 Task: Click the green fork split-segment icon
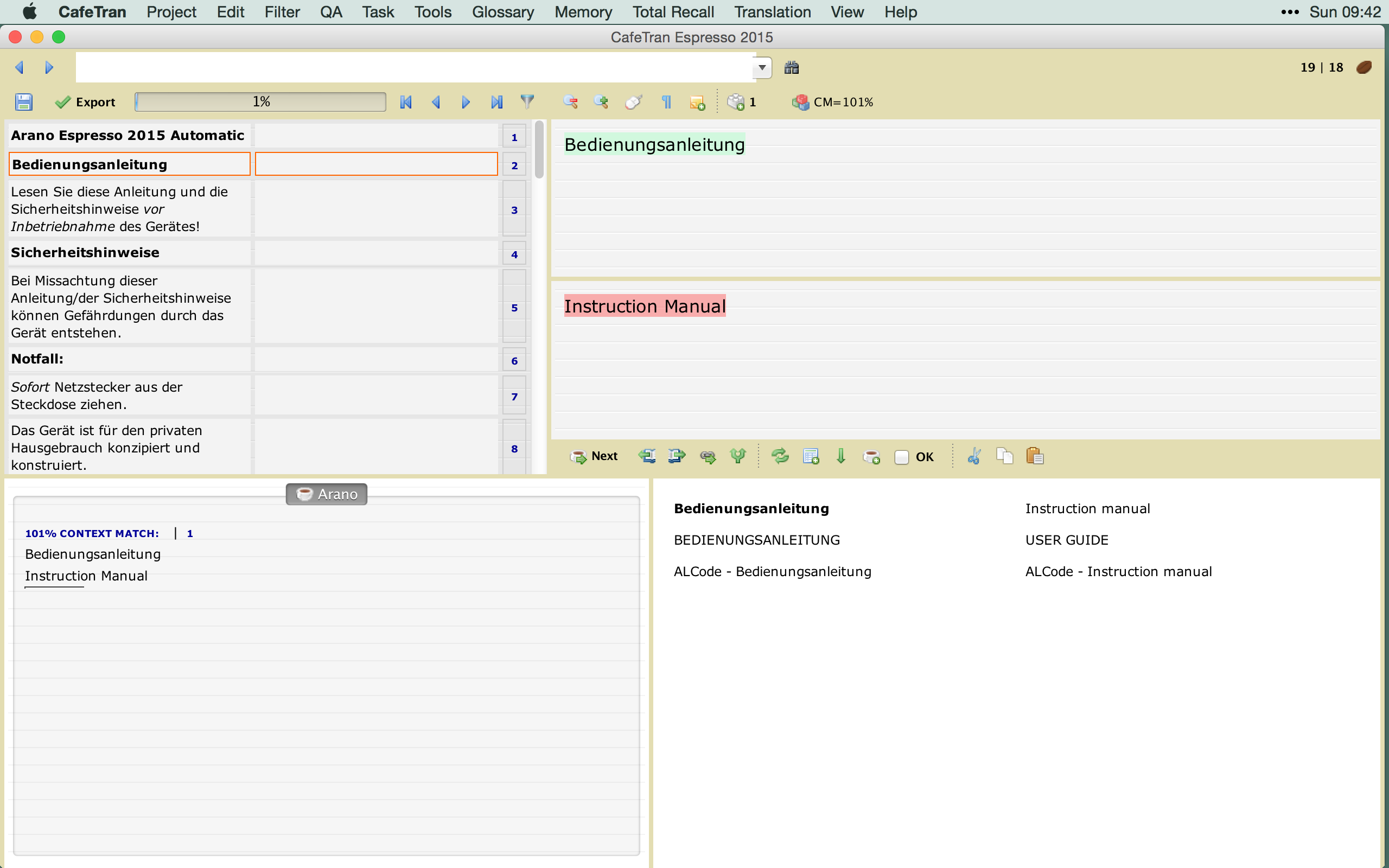coord(737,456)
